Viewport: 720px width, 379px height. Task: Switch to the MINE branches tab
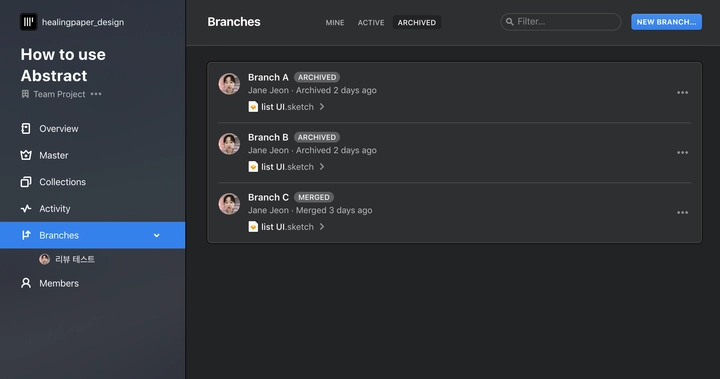335,23
